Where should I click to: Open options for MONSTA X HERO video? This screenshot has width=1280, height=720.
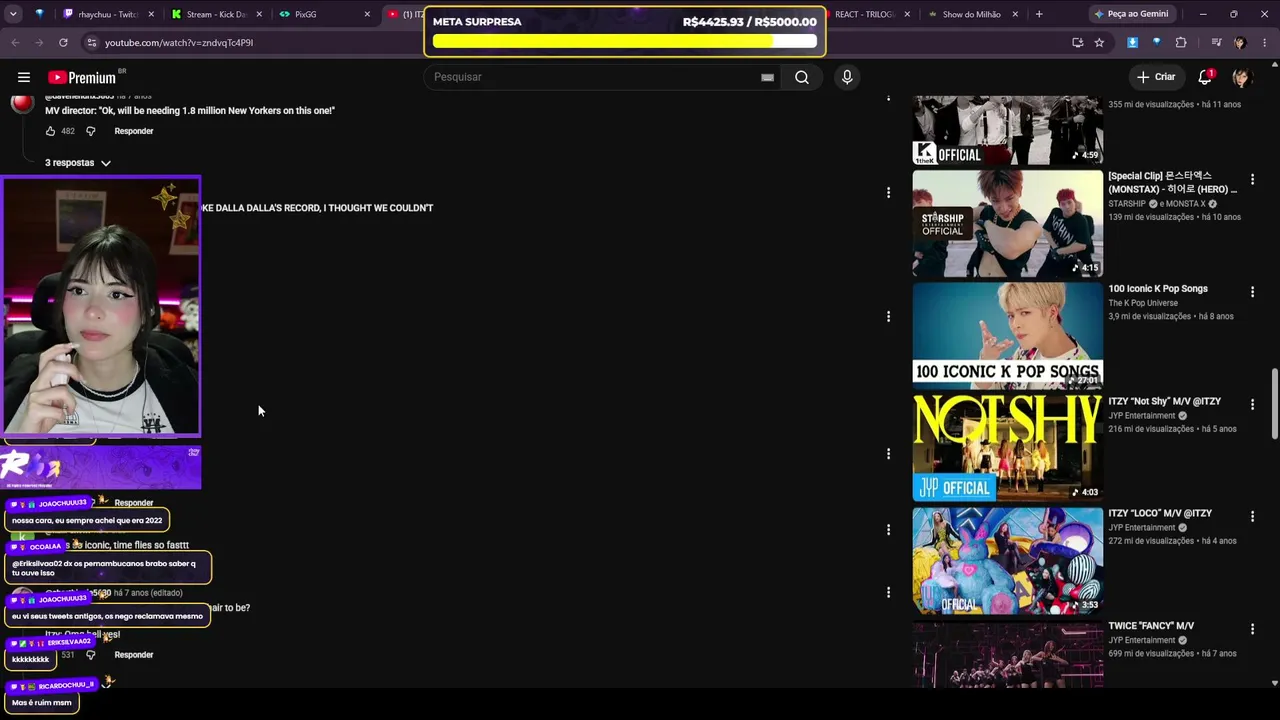point(1252,180)
